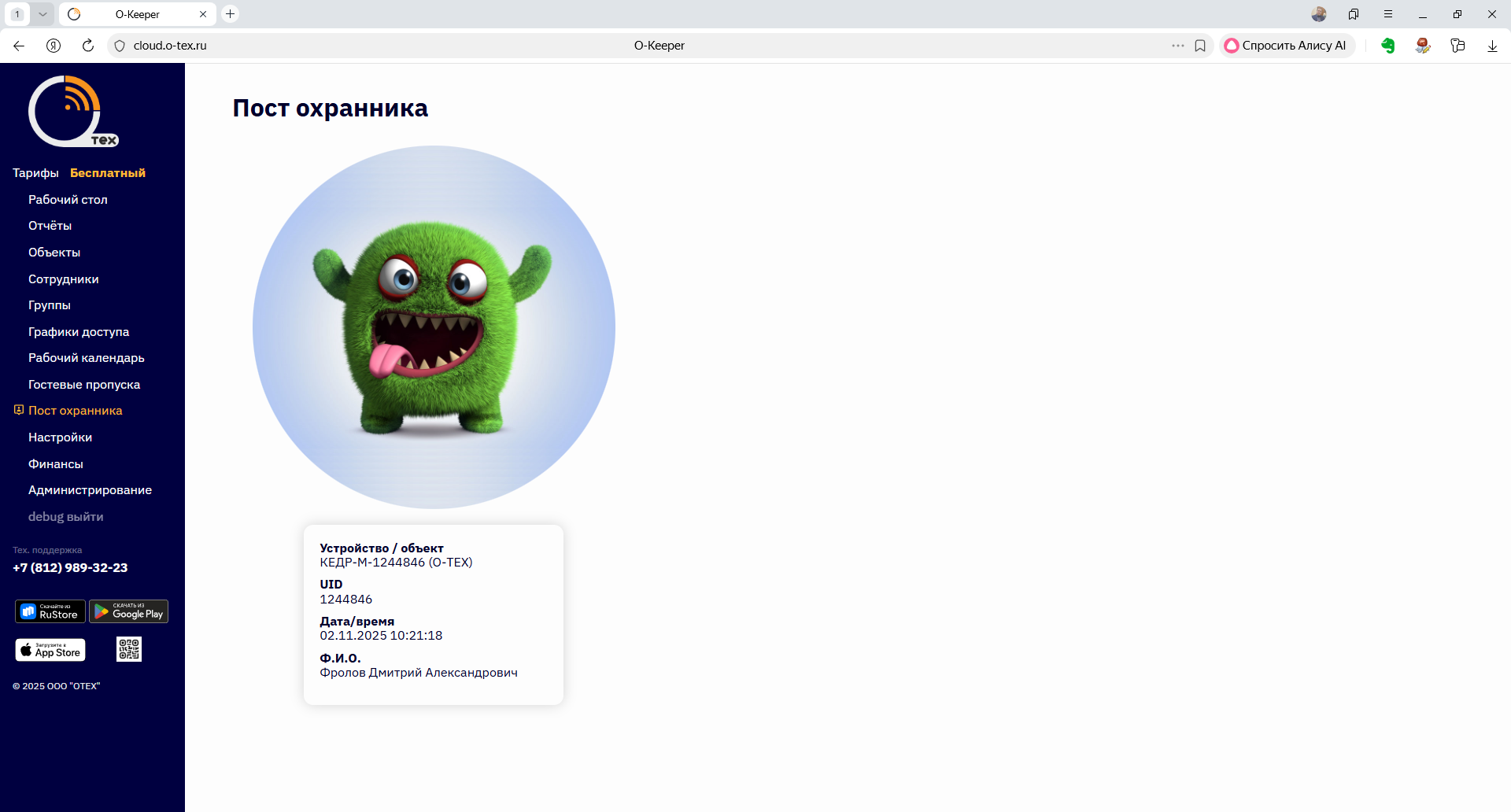Click the Спросить Алису AI button
Screen dimensions: 1511x812
click(x=1286, y=46)
